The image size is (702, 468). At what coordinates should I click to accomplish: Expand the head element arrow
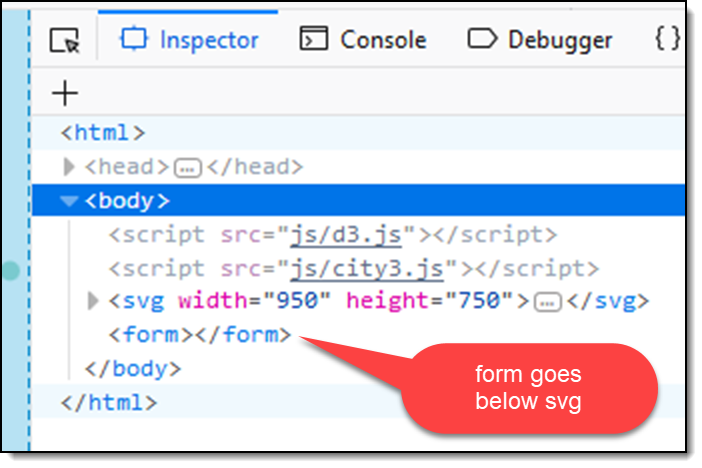point(69,167)
